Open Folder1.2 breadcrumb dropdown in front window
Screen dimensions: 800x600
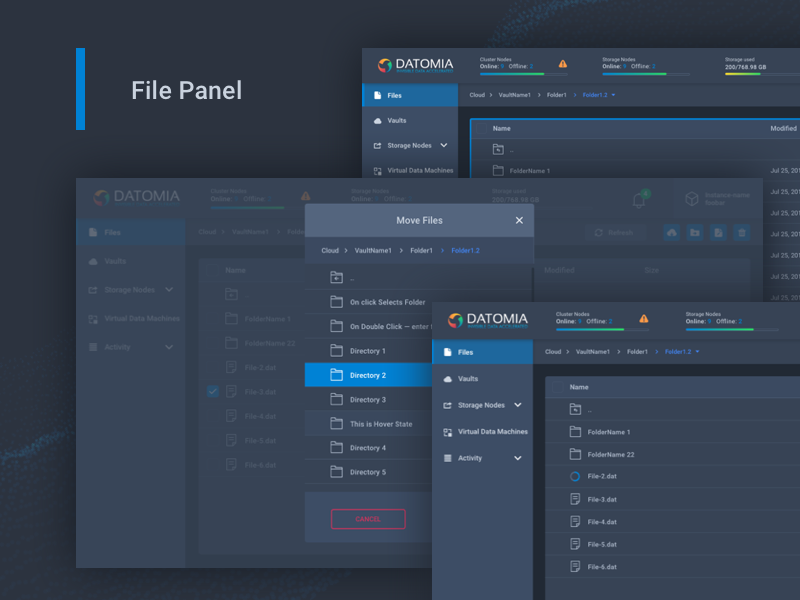click(x=697, y=352)
